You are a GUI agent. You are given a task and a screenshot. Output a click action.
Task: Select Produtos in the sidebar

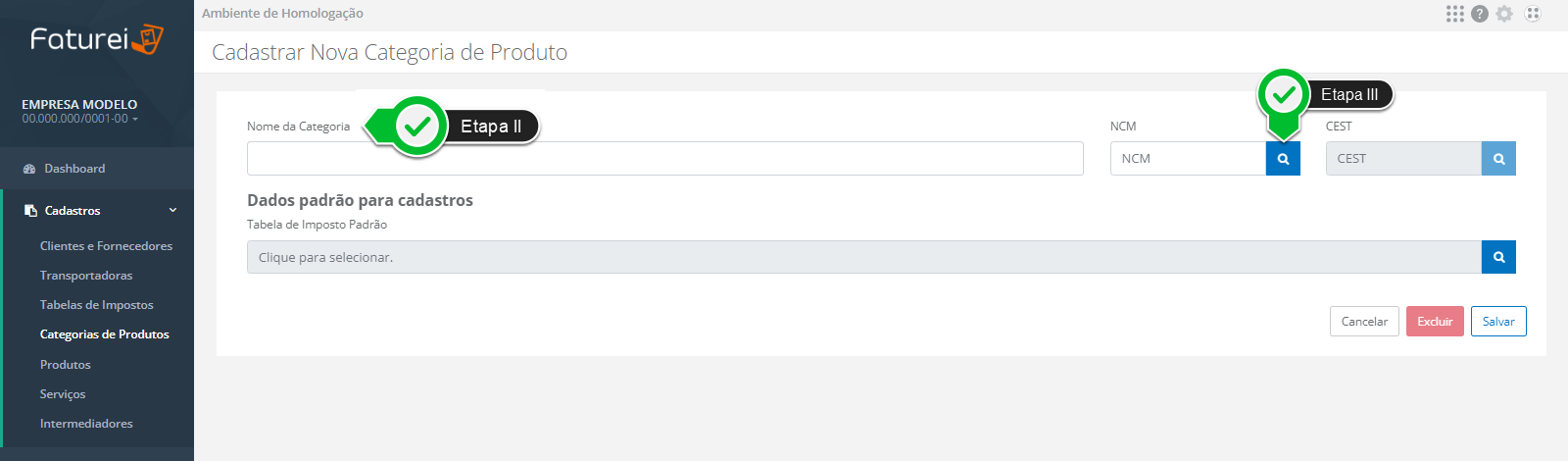coord(65,365)
